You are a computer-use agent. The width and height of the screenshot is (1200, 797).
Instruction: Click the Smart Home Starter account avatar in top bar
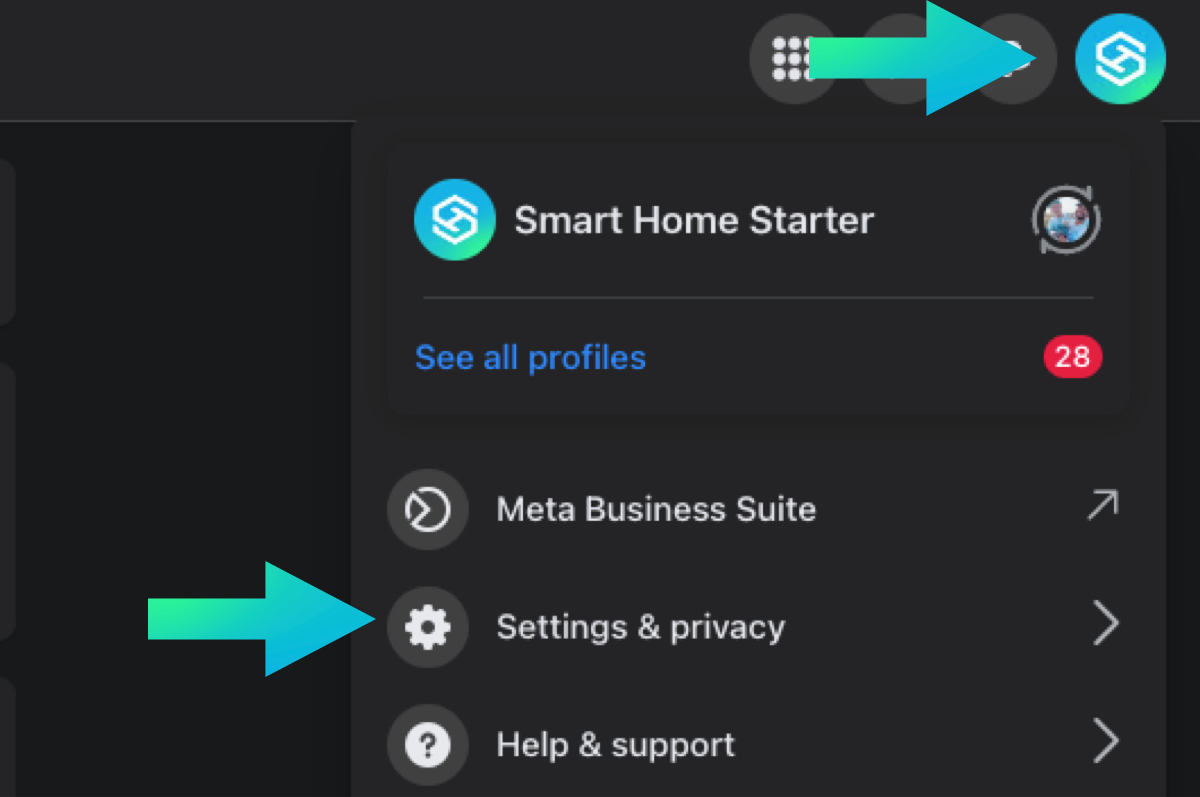pyautogui.click(x=1120, y=59)
